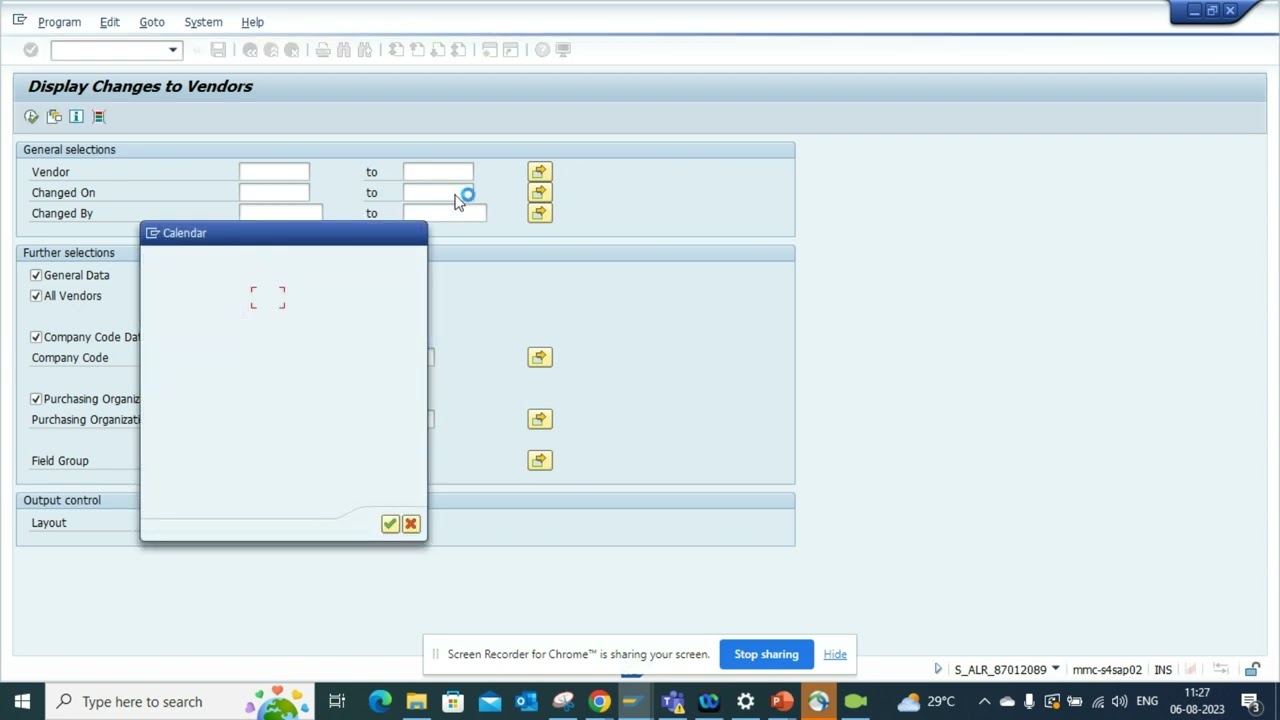Open multiple selection for Company Code
This screenshot has height=720, width=1280.
(x=540, y=357)
